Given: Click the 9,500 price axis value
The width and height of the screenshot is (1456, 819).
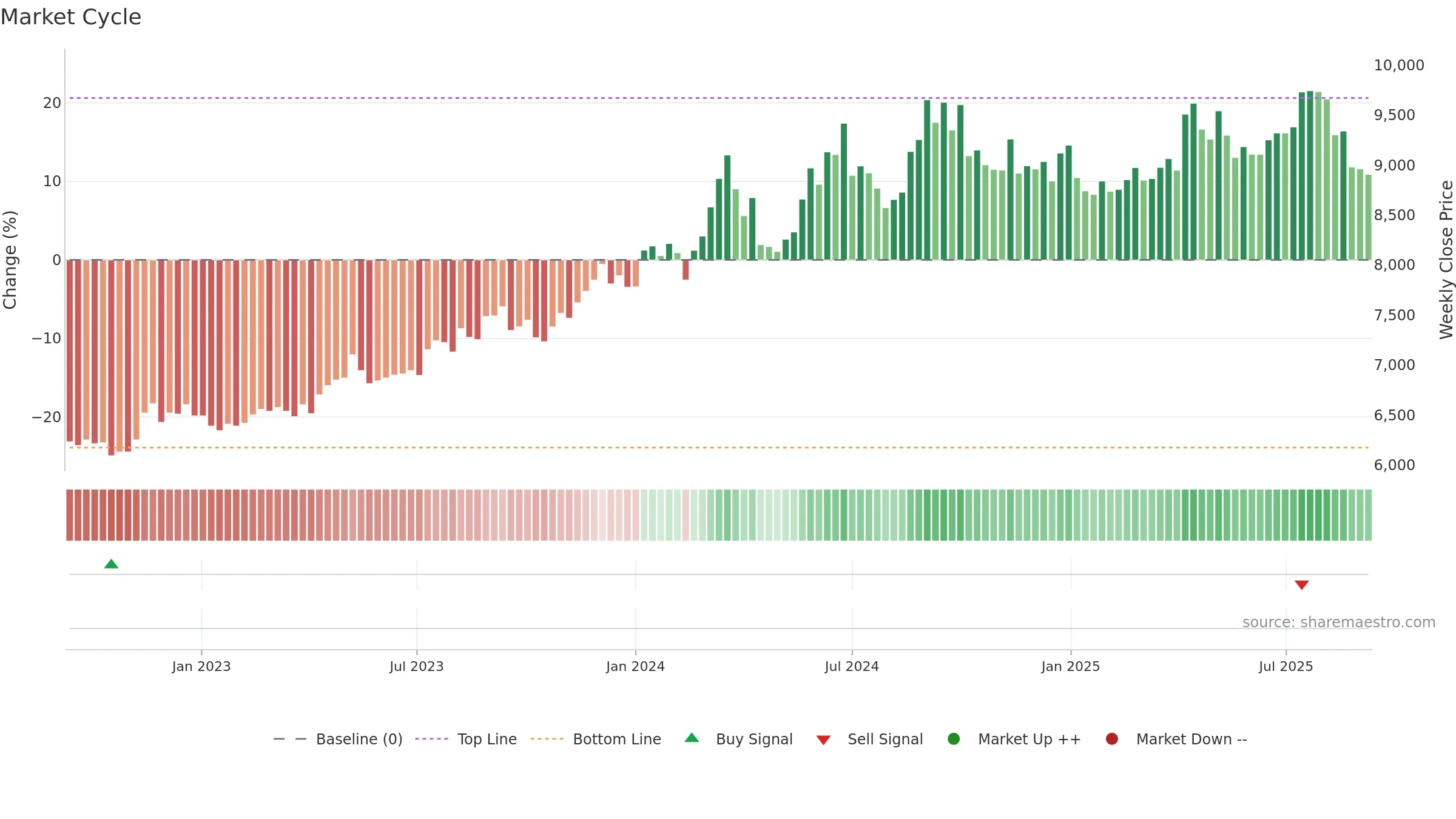Looking at the screenshot, I should [1394, 115].
